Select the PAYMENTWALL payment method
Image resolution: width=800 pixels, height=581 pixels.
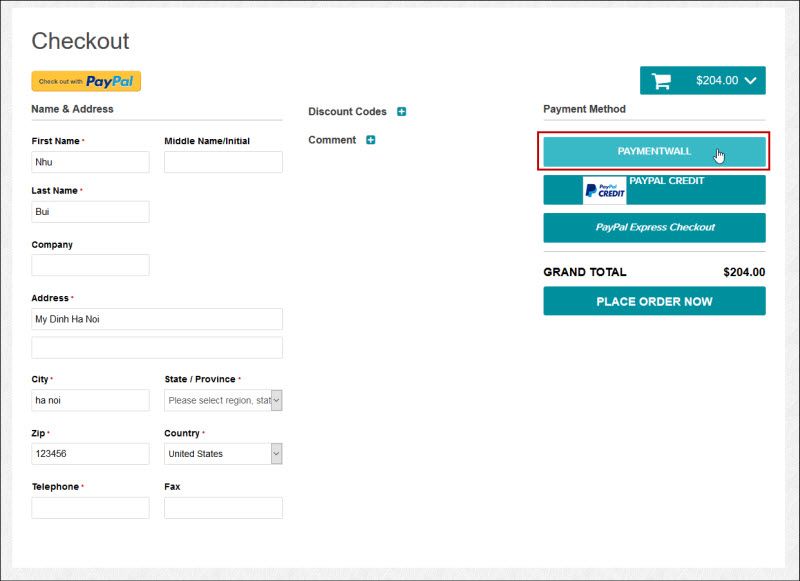654,151
